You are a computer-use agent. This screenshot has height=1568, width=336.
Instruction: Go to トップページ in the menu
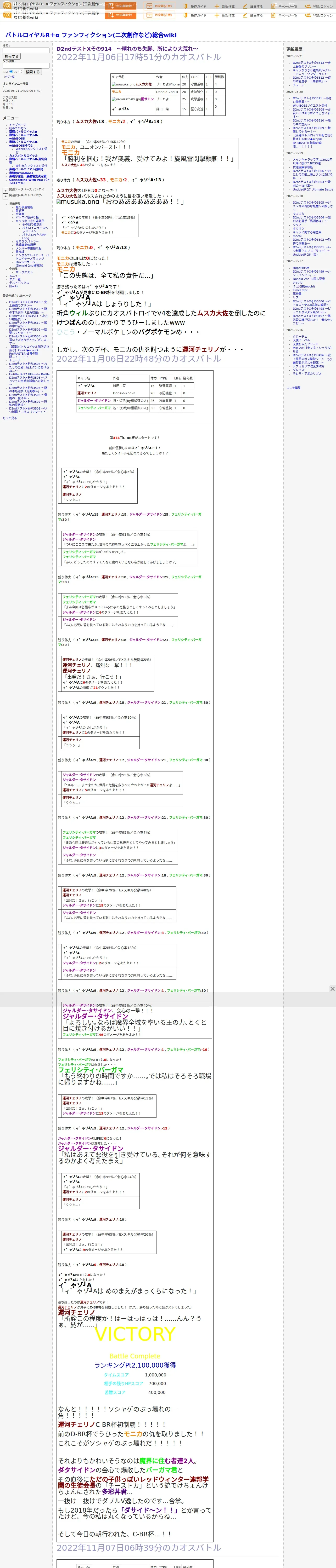(x=18, y=125)
